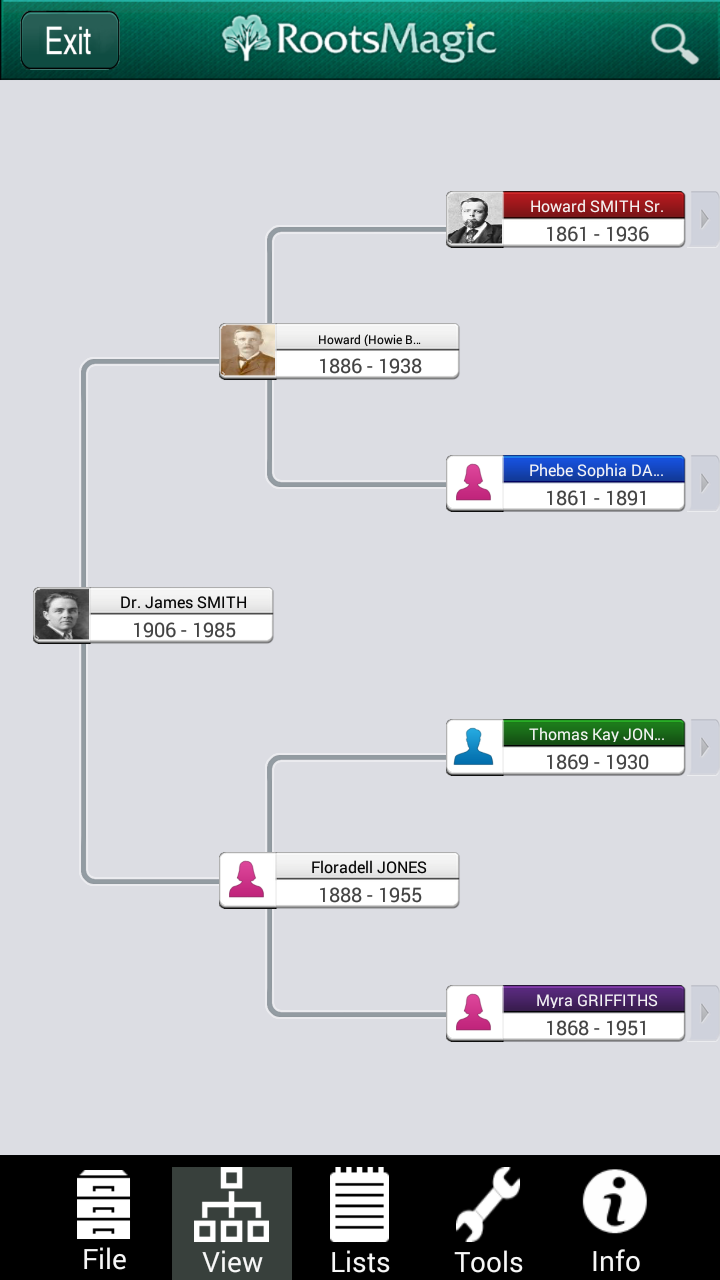Select the pink female icon for Phebe Sophia
This screenshot has height=1280, width=720.
coord(474,482)
